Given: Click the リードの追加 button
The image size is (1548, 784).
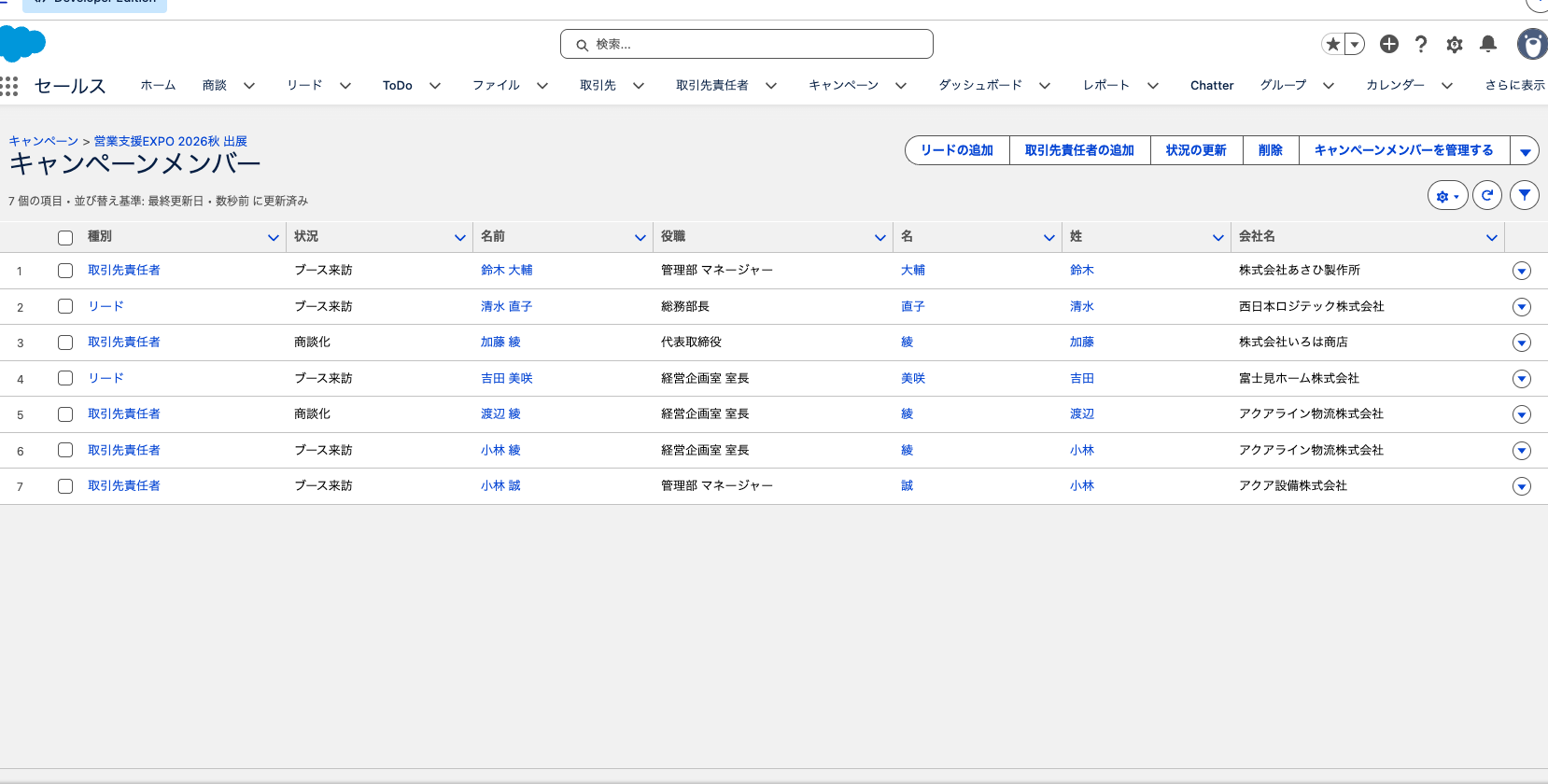Looking at the screenshot, I should [x=957, y=150].
